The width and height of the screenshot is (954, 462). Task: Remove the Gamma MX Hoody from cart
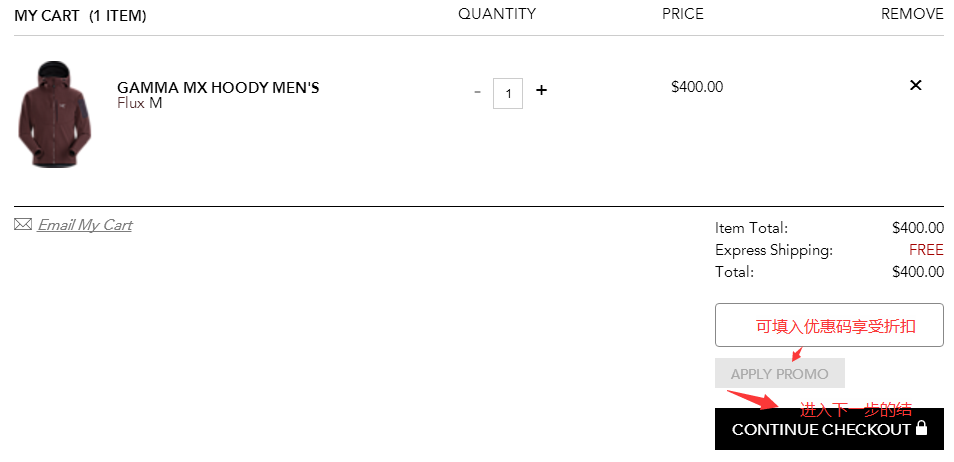[915, 85]
